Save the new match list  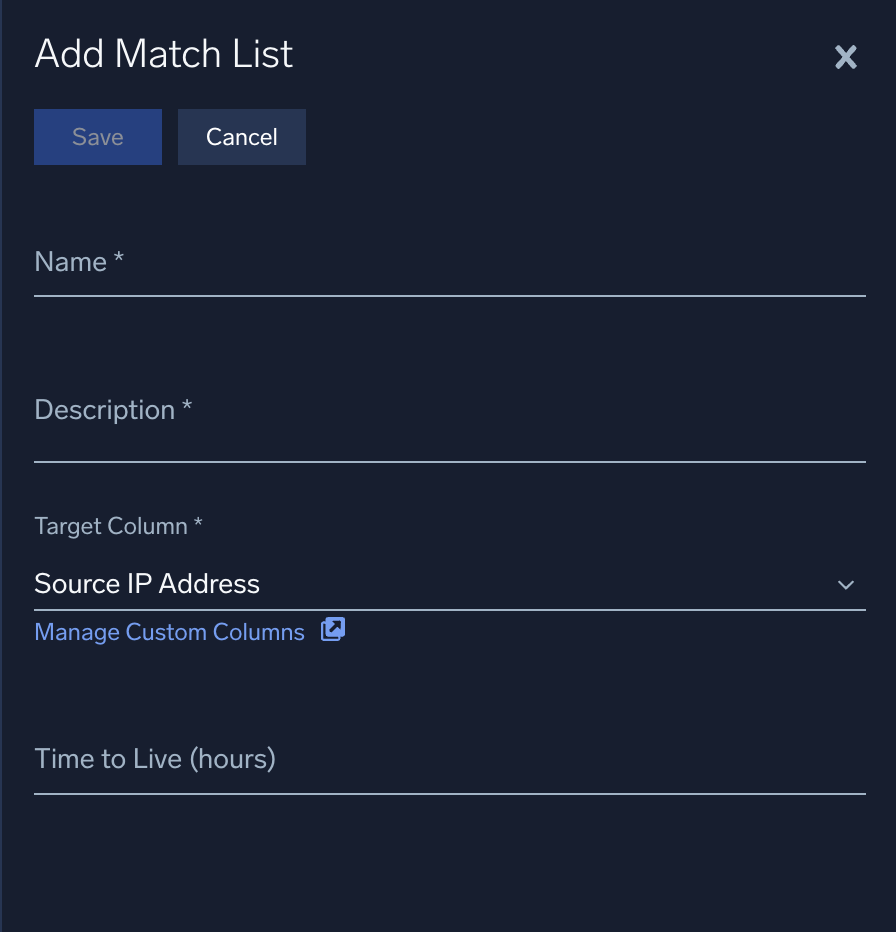97,136
